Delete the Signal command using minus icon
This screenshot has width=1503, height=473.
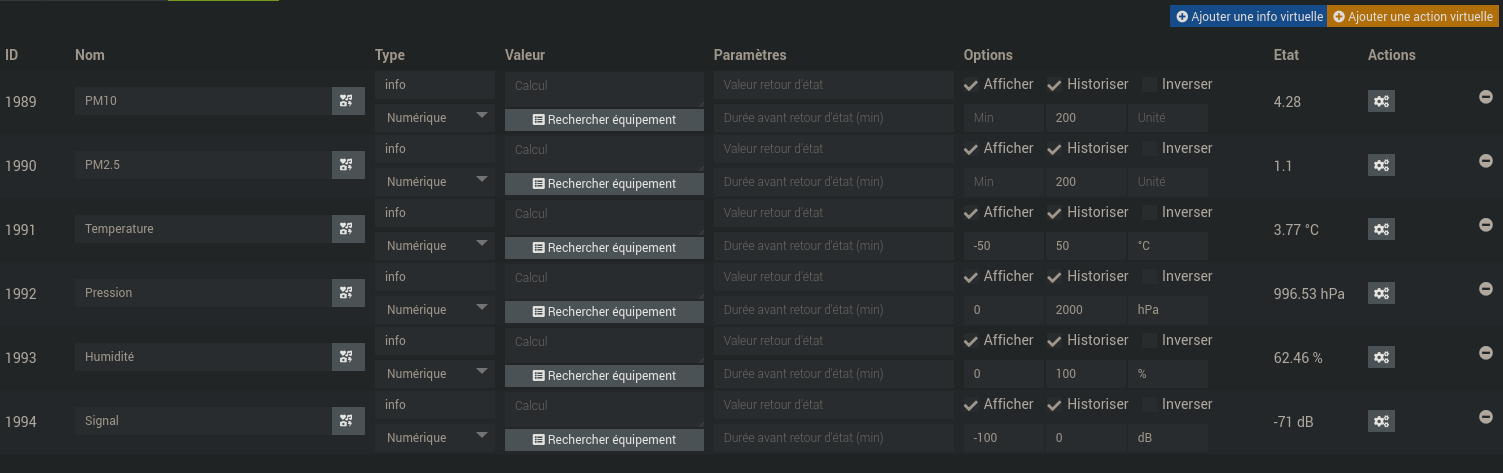[1485, 417]
